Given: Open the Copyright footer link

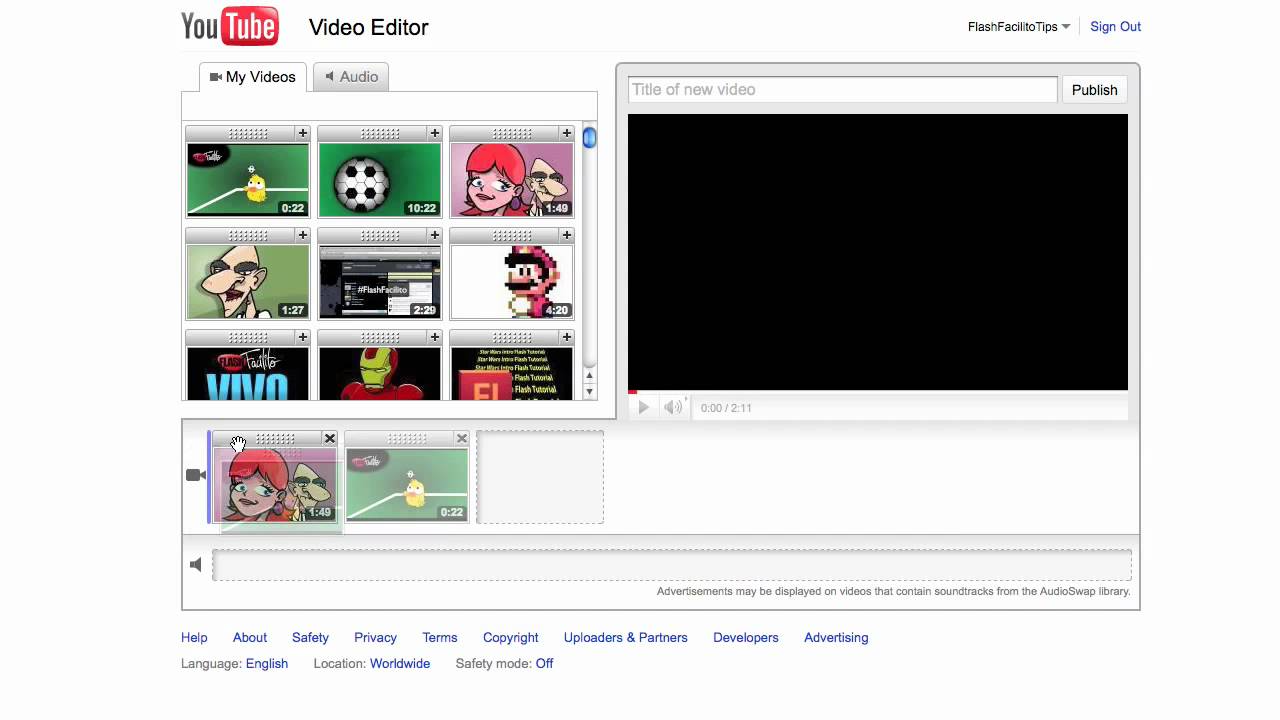Looking at the screenshot, I should (511, 637).
